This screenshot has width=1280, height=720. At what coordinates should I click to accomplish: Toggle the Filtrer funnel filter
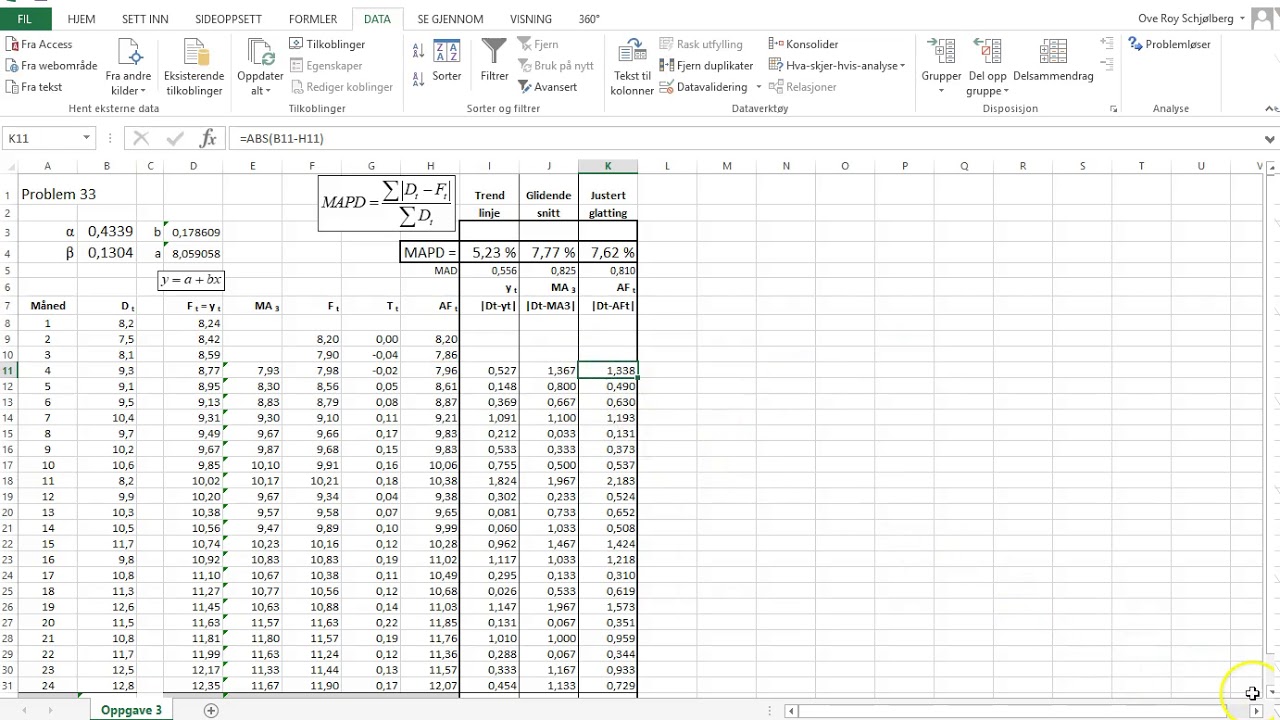pyautogui.click(x=494, y=60)
